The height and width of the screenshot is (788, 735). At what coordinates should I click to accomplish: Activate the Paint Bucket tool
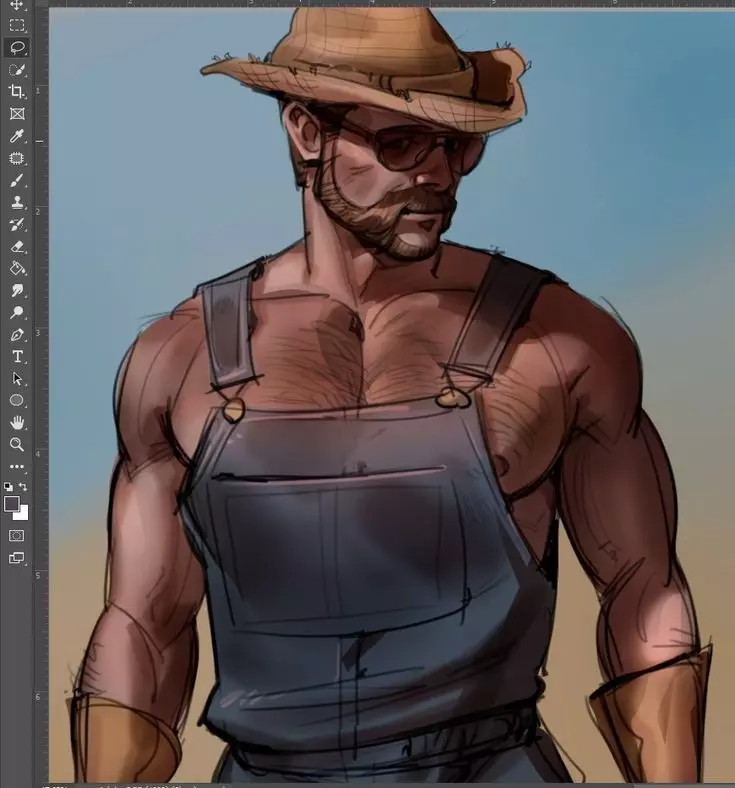pyautogui.click(x=17, y=268)
